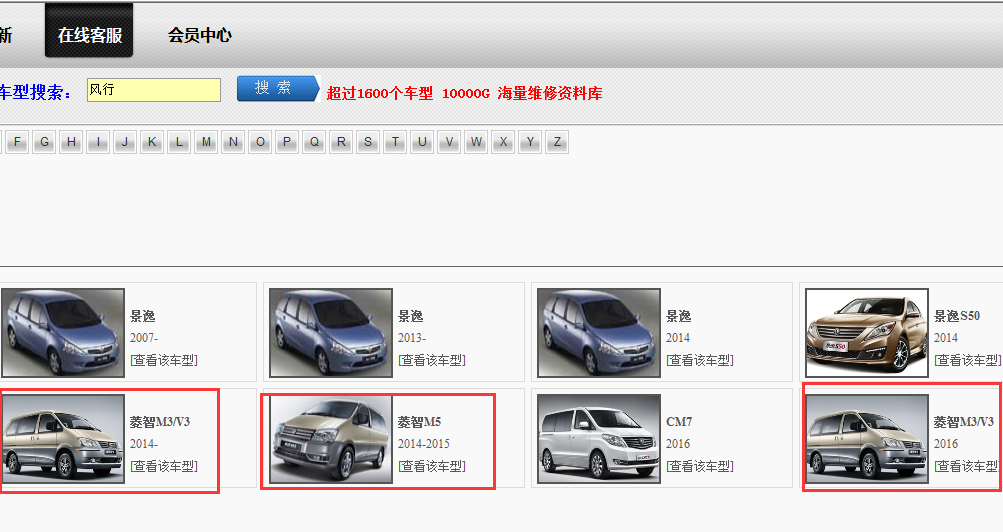Viewport: 1003px width, 532px height.
Task: Open 景逸 2007- car thumbnail
Action: 63,332
